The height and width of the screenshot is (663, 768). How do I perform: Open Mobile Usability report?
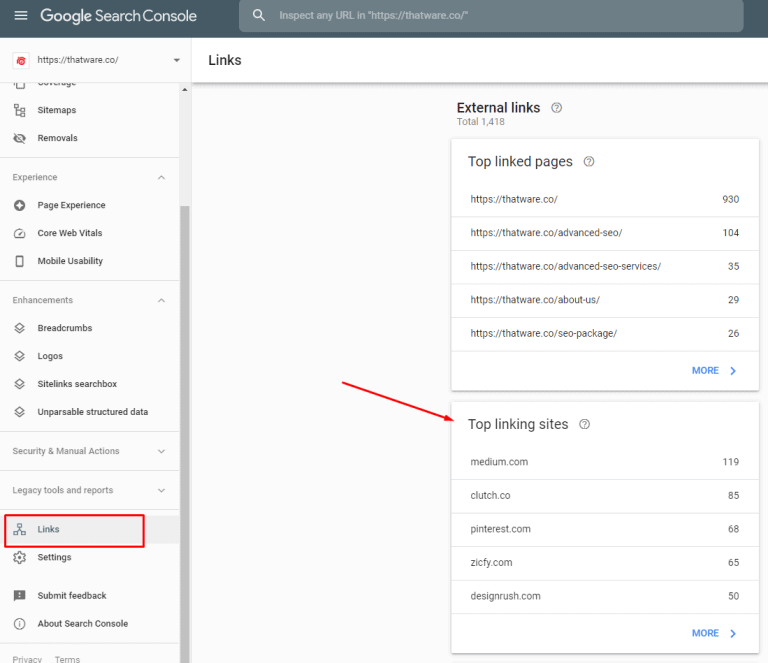click(70, 261)
